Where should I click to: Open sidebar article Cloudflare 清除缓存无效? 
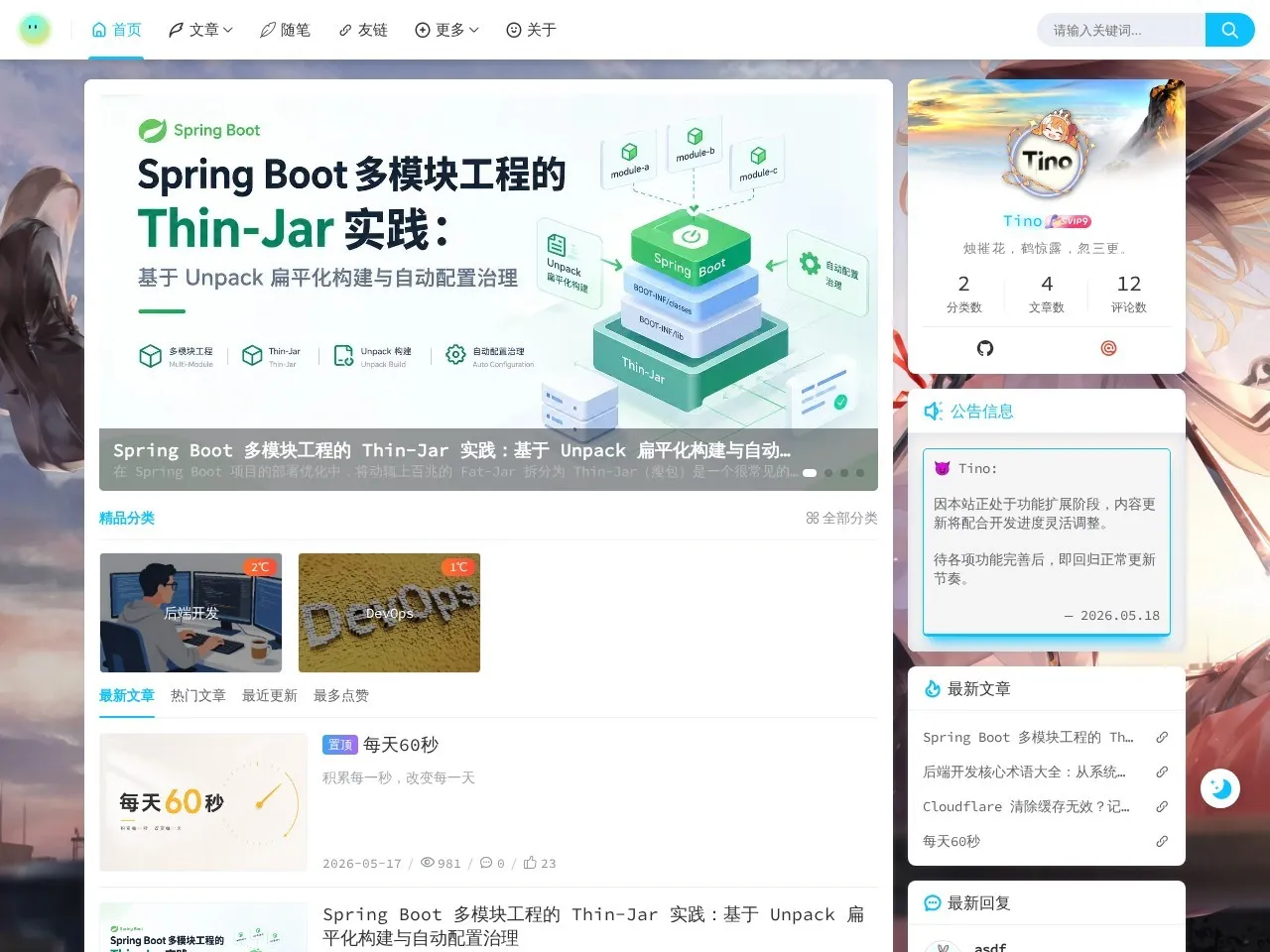tap(1026, 806)
